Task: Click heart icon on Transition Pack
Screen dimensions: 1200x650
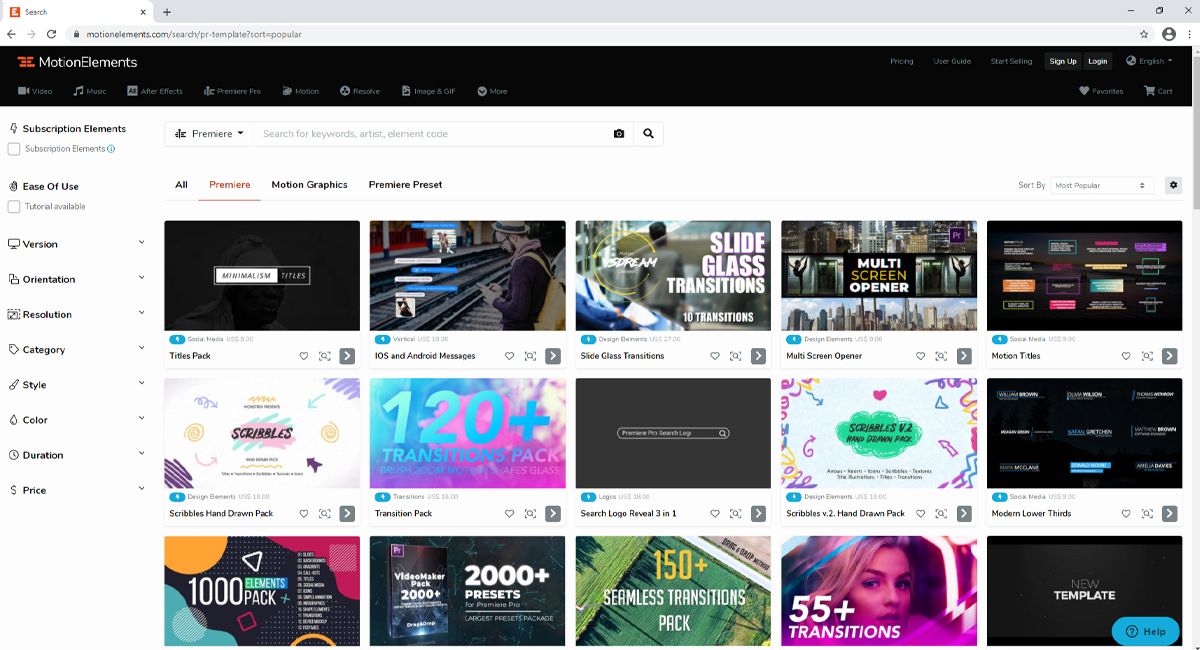Action: click(509, 514)
